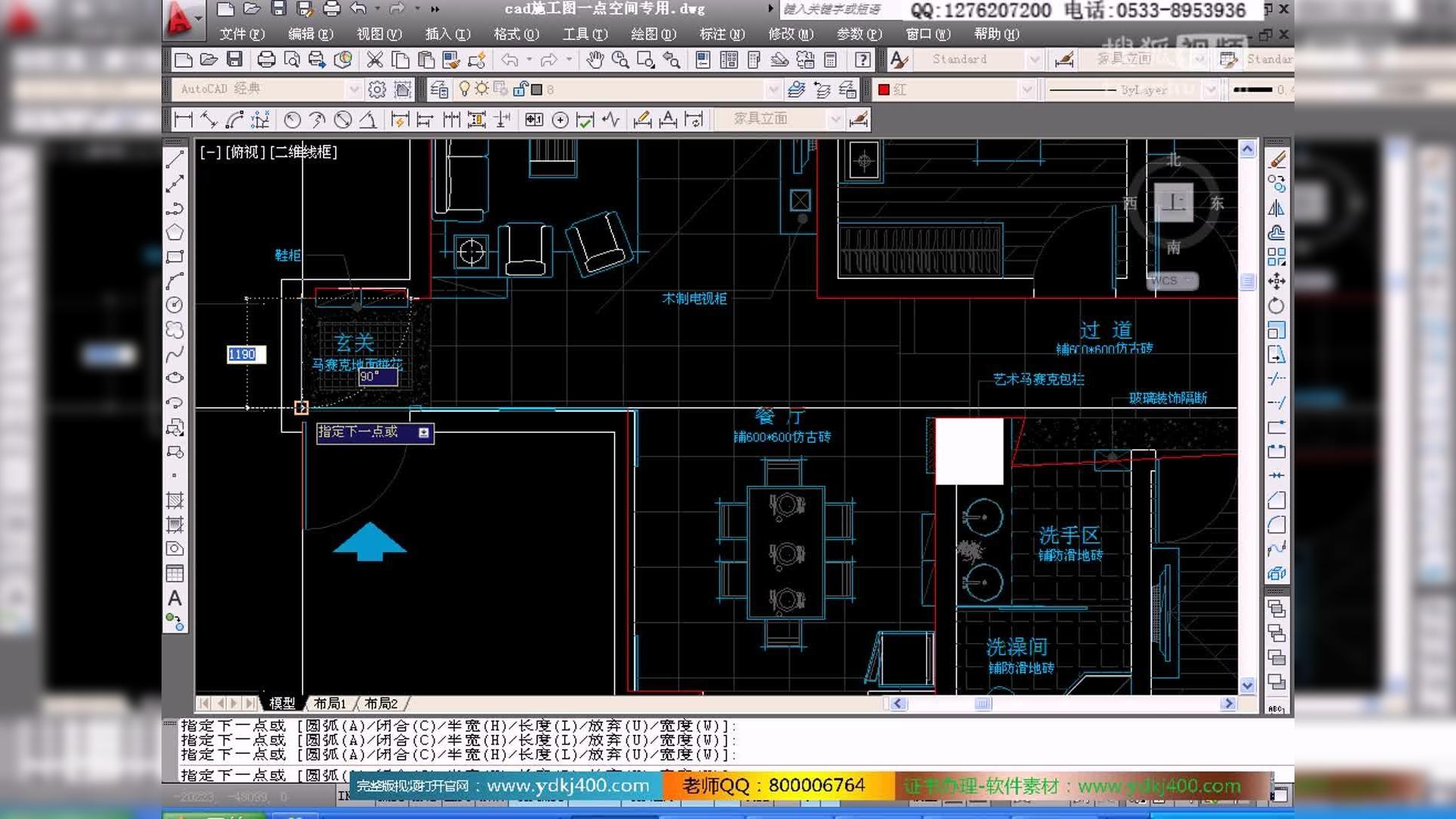
Task: Click the [二维线框] visual style label
Action: click(303, 152)
